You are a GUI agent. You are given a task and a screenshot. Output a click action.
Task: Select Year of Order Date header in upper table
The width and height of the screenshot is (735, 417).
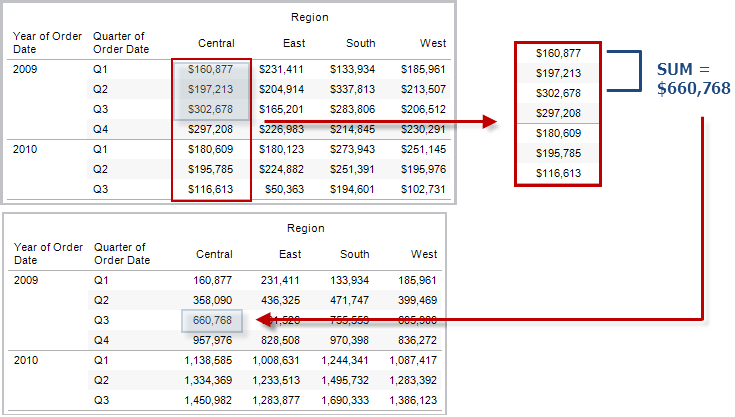tap(47, 43)
